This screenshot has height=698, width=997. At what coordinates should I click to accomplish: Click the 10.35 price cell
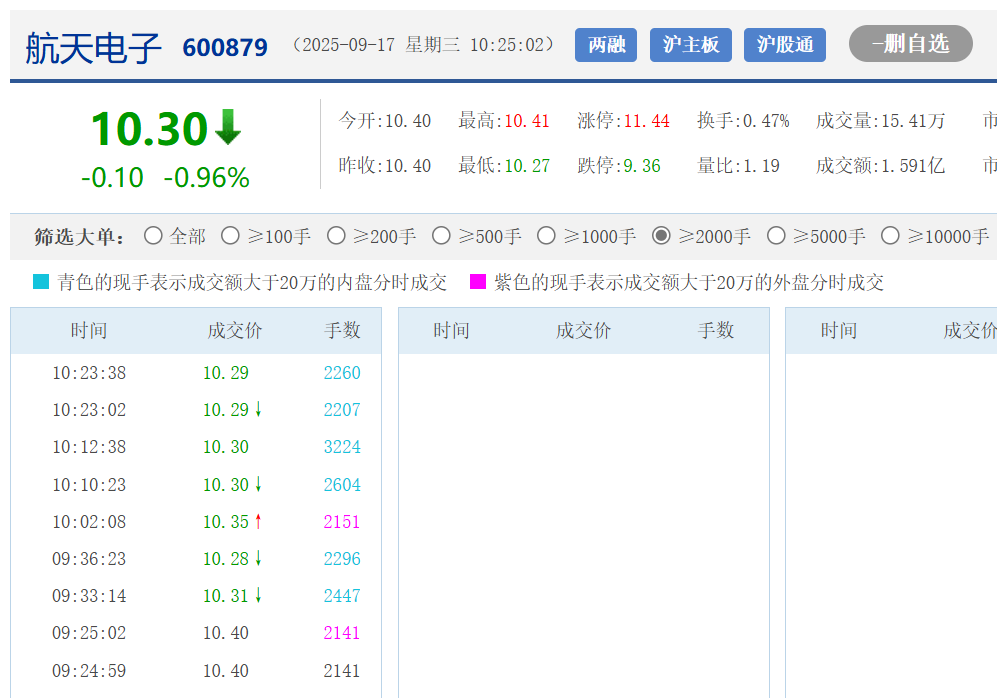coord(226,522)
